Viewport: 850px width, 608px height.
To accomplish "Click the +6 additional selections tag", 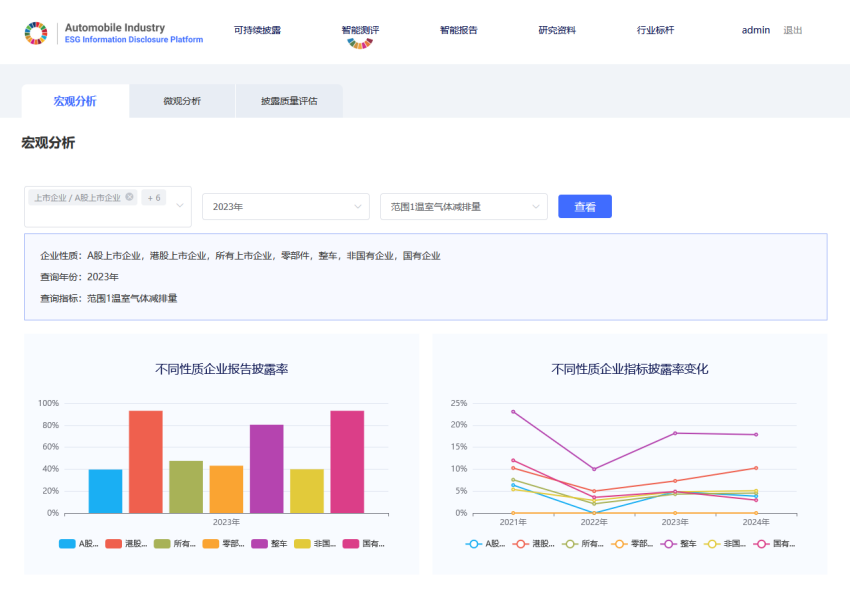I will tap(154, 198).
